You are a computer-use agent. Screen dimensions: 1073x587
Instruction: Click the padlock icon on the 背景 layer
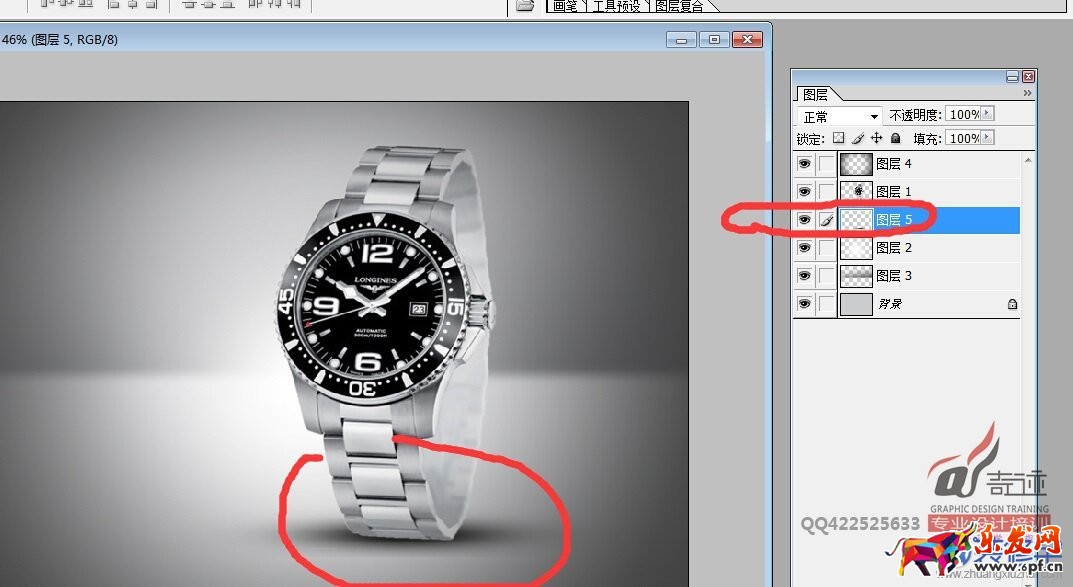(1012, 304)
